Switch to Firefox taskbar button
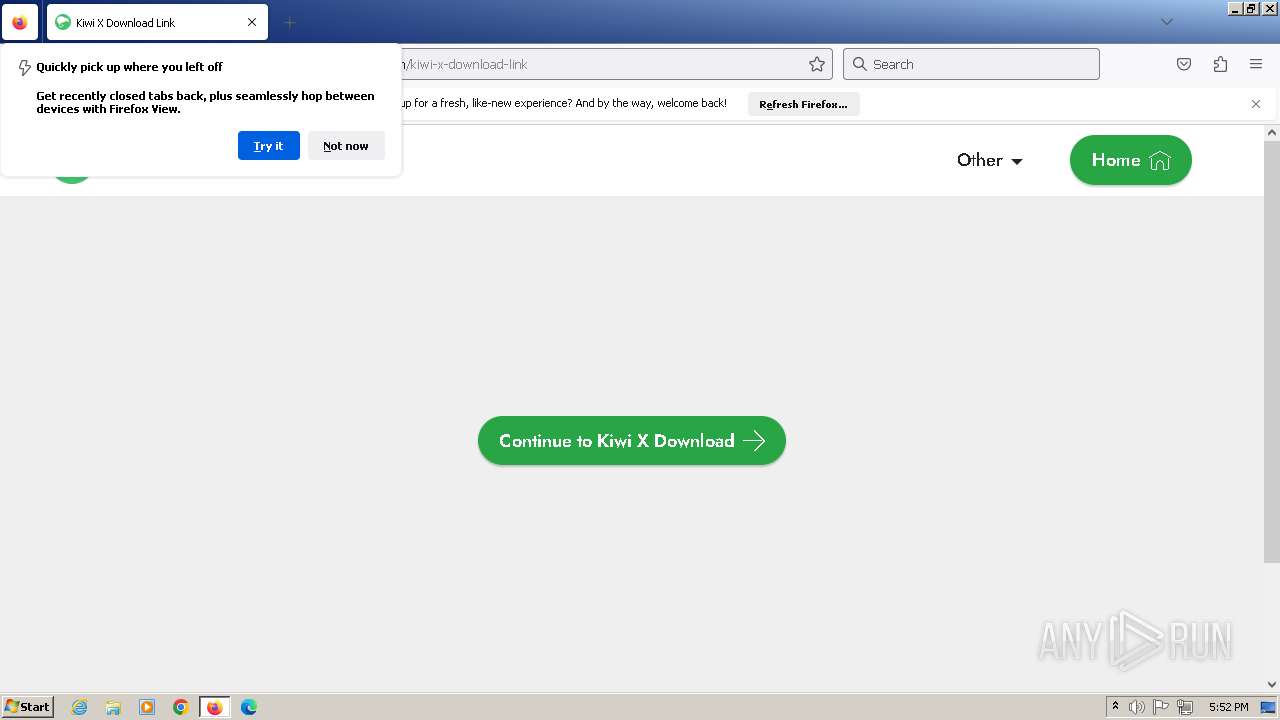This screenshot has height=720, width=1280. tap(214, 707)
